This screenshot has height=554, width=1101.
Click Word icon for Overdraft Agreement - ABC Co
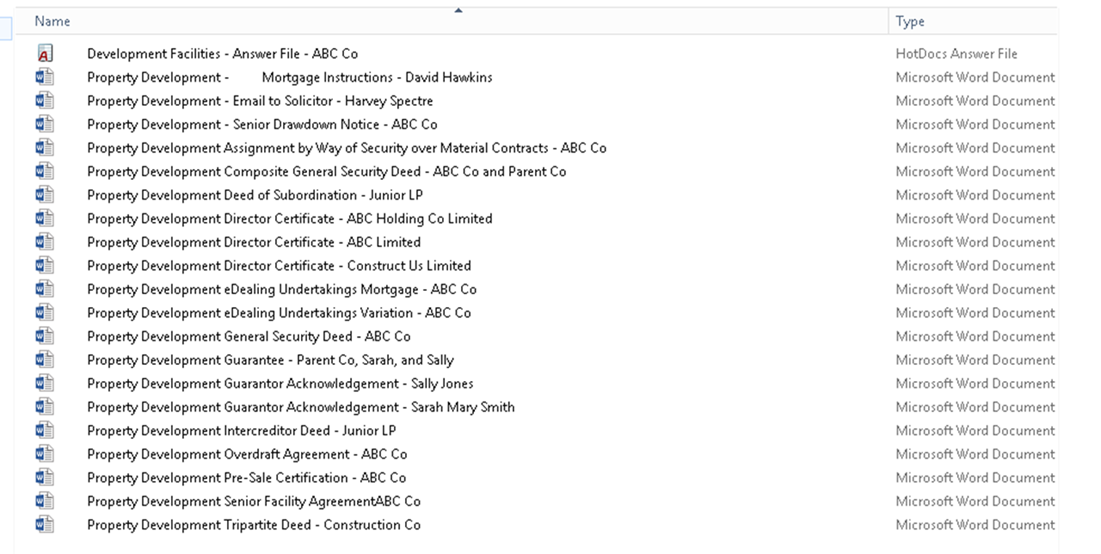pos(45,454)
